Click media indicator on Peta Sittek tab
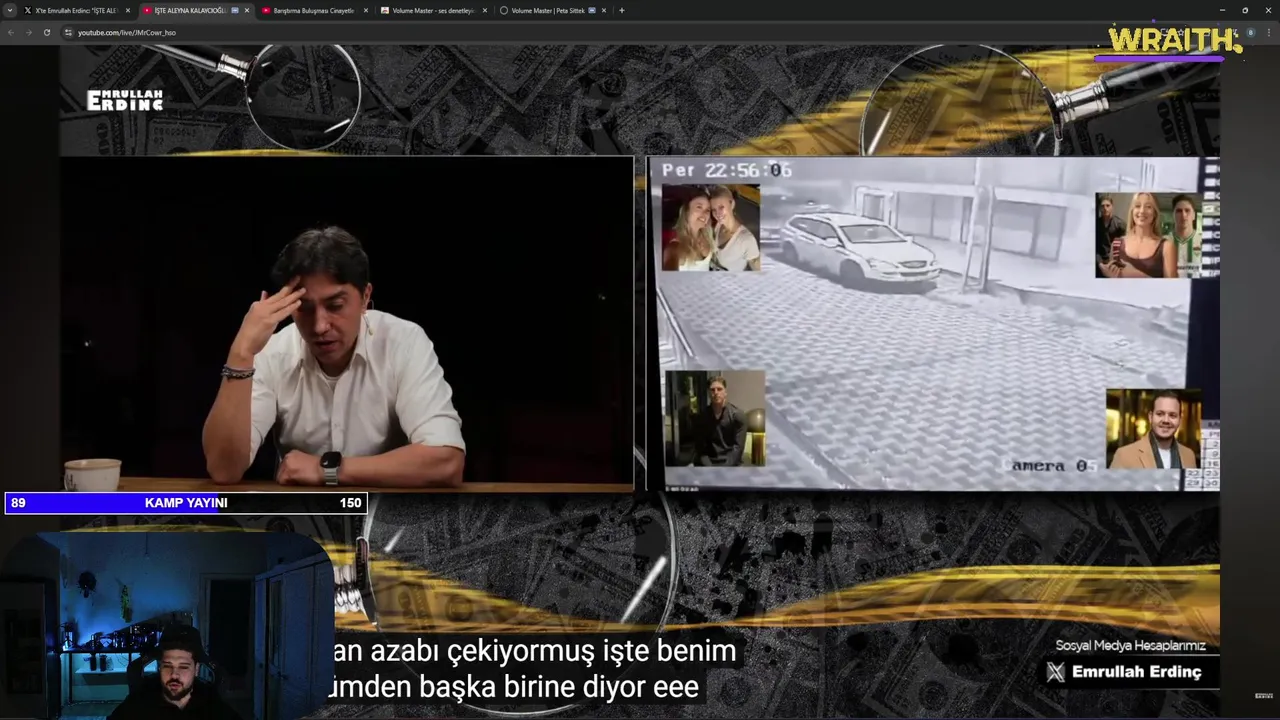Image resolution: width=1280 pixels, height=720 pixels. click(592, 10)
